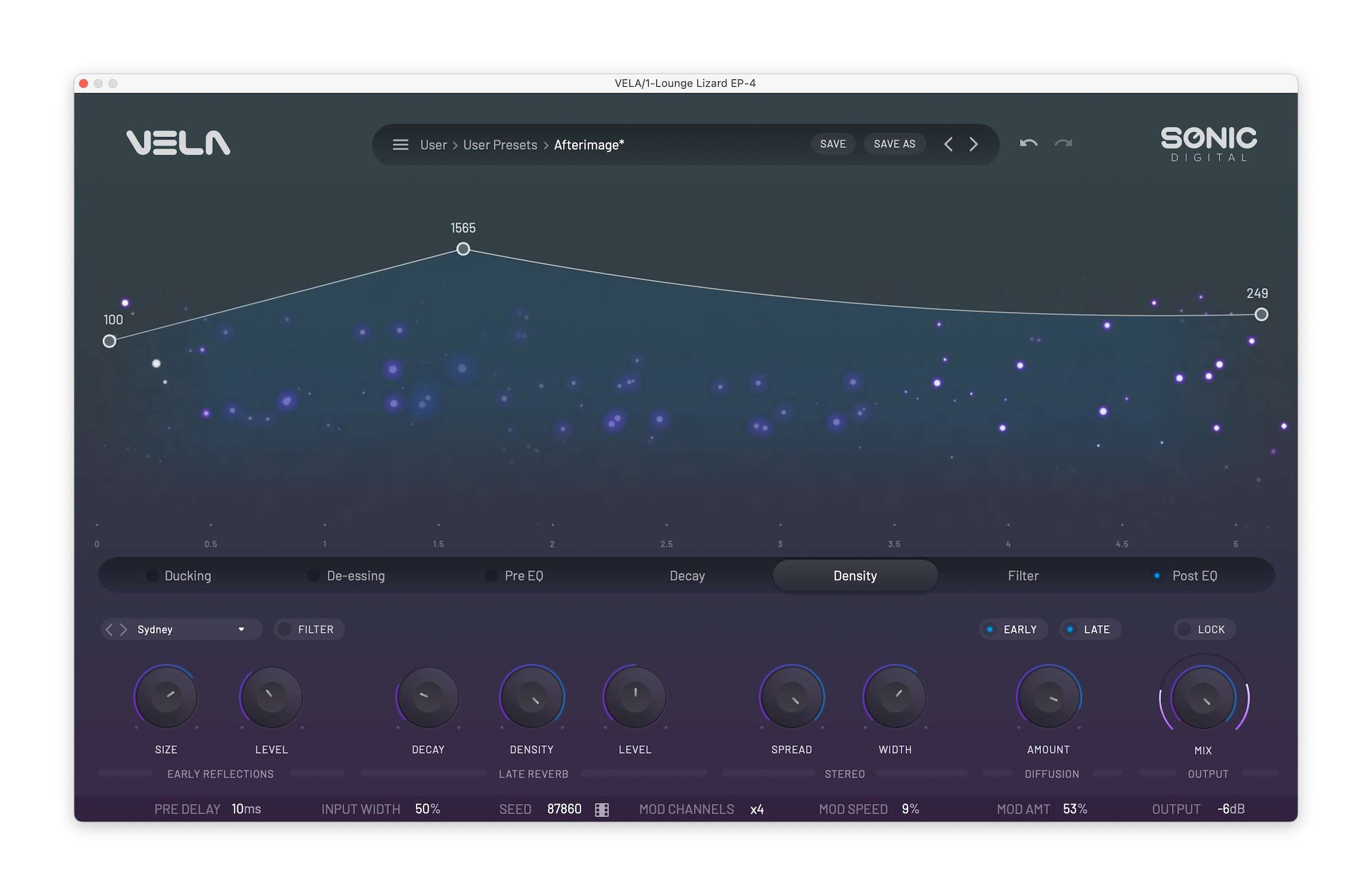Toggle the early reflections FILTER switch
Viewport: 1372px width, 896px height.
click(285, 630)
